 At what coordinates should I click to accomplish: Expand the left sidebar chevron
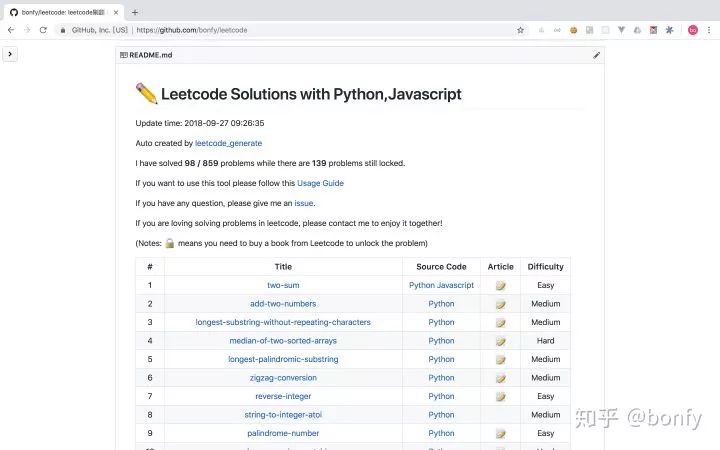tap(10, 54)
